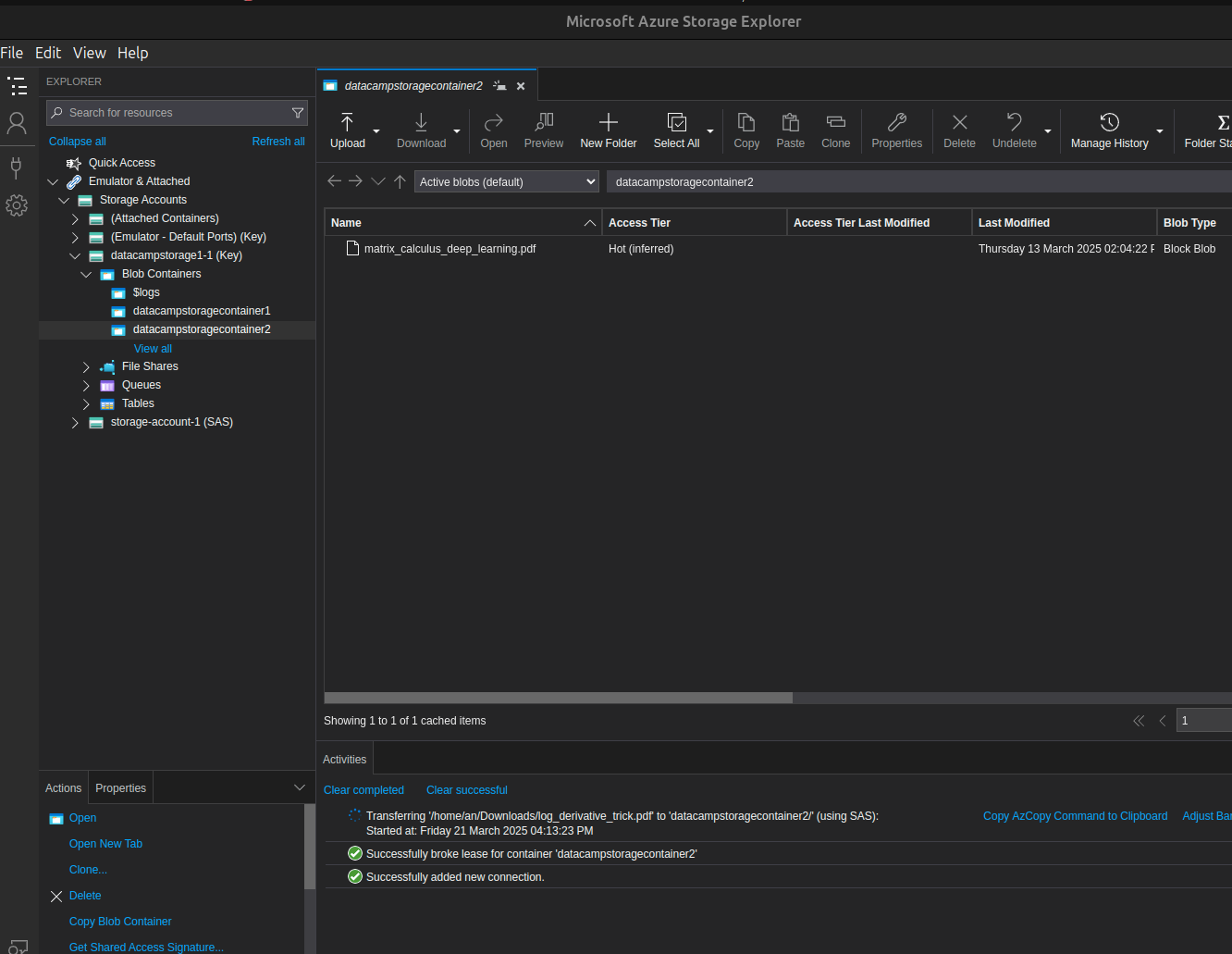Click the Paste toolbar icon

[x=791, y=130]
